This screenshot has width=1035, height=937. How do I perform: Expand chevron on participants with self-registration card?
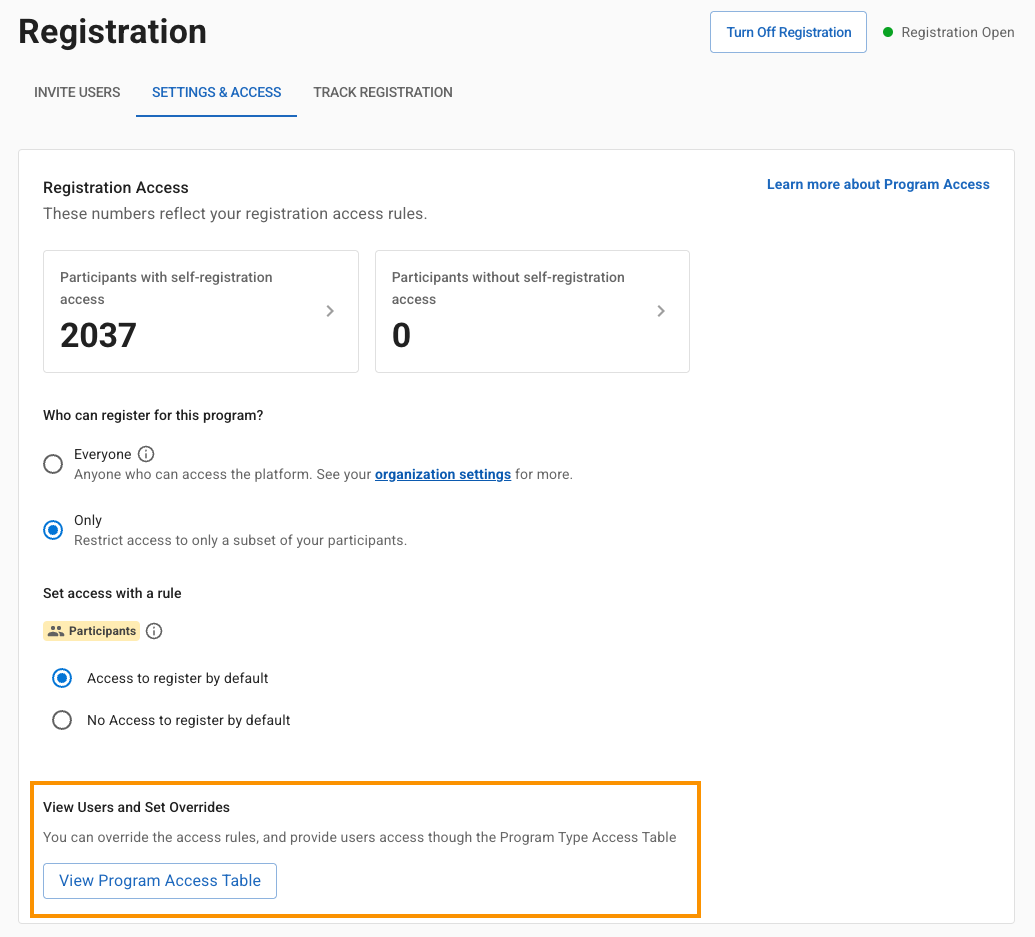point(330,311)
